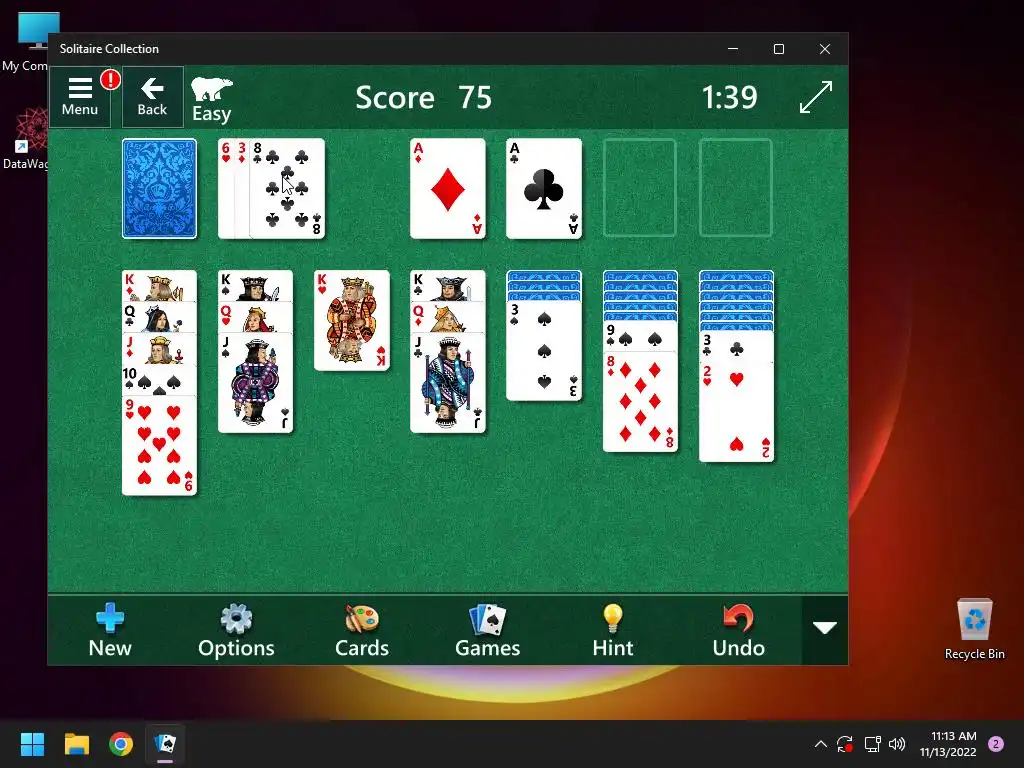Click the fourth empty foundation slot

[735, 188]
